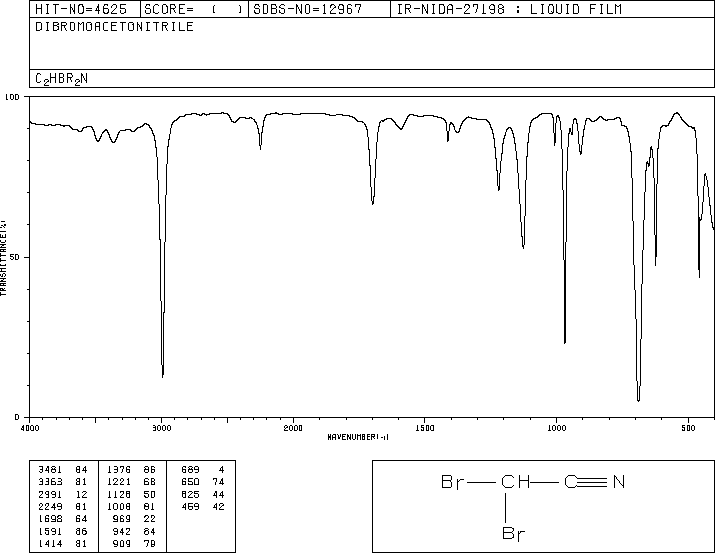
Task: Click the Br atom left of CH
Action: [x=452, y=482]
